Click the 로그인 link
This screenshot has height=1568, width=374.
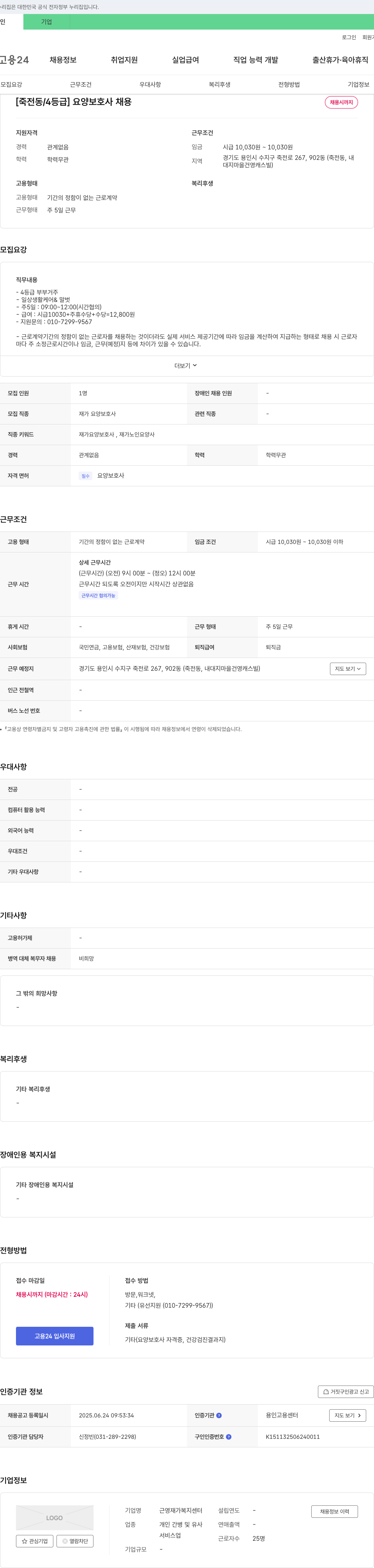pos(348,37)
